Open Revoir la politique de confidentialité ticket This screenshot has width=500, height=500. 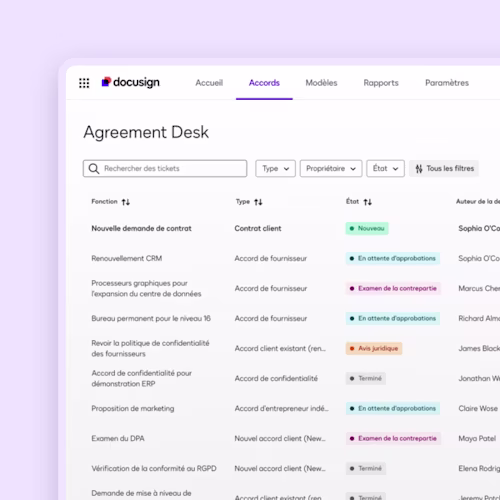click(x=150, y=348)
